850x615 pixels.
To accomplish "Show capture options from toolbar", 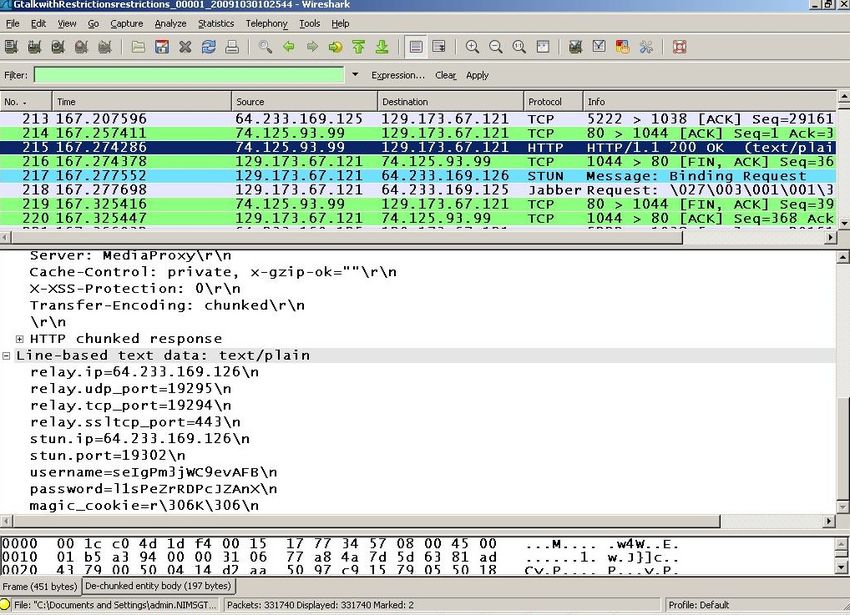I will [x=34, y=47].
